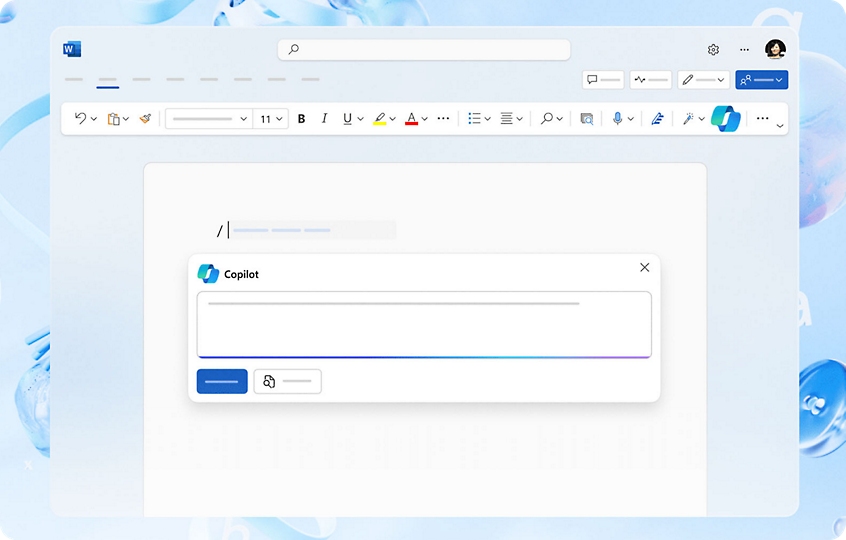Open the font name combo box
The height and width of the screenshot is (540, 846).
pyautogui.click(x=208, y=118)
